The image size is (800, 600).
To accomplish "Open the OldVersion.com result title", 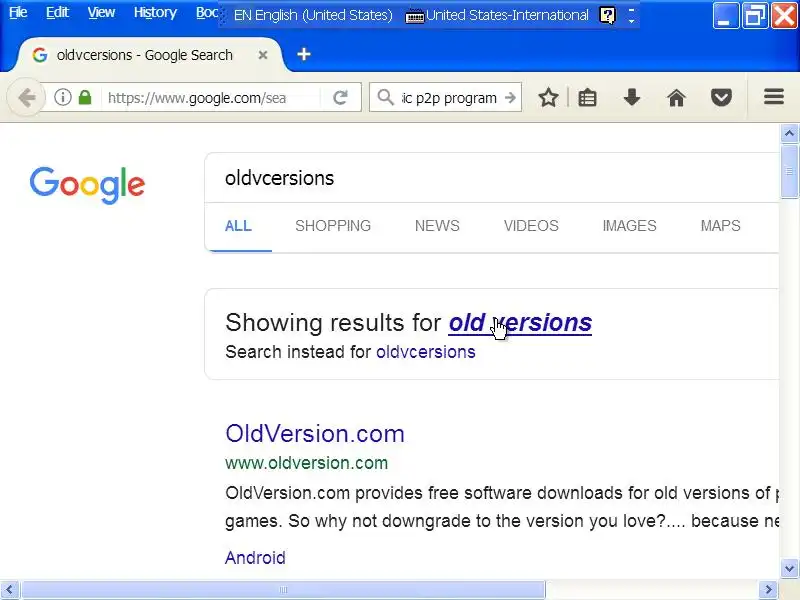I will (x=315, y=434).
